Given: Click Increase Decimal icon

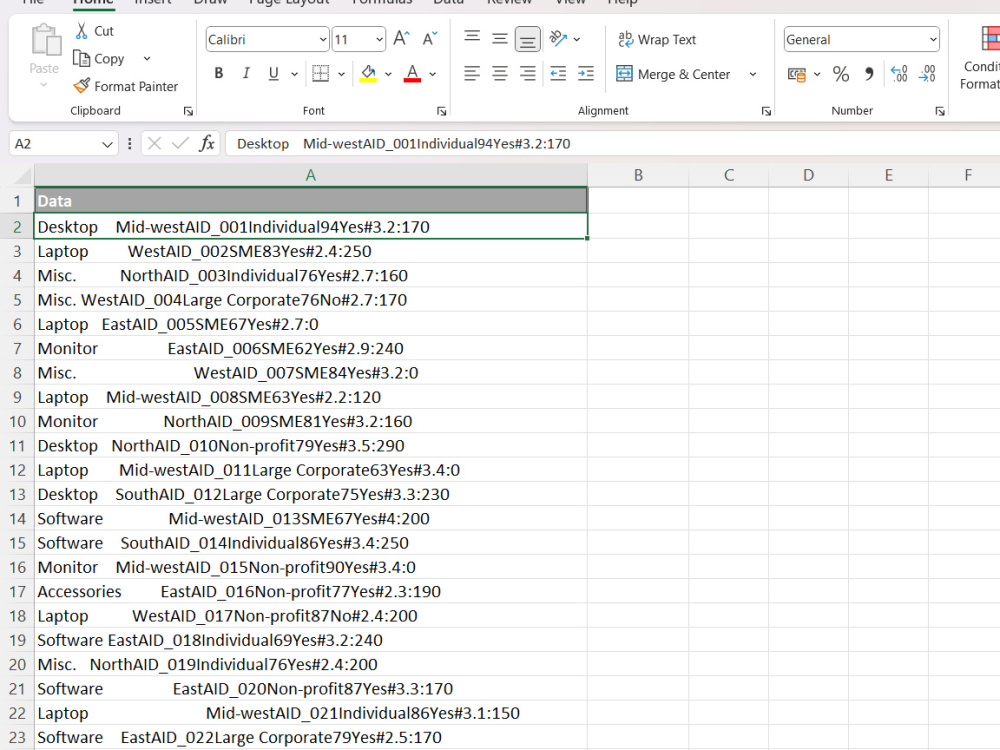Looking at the screenshot, I should (899, 74).
